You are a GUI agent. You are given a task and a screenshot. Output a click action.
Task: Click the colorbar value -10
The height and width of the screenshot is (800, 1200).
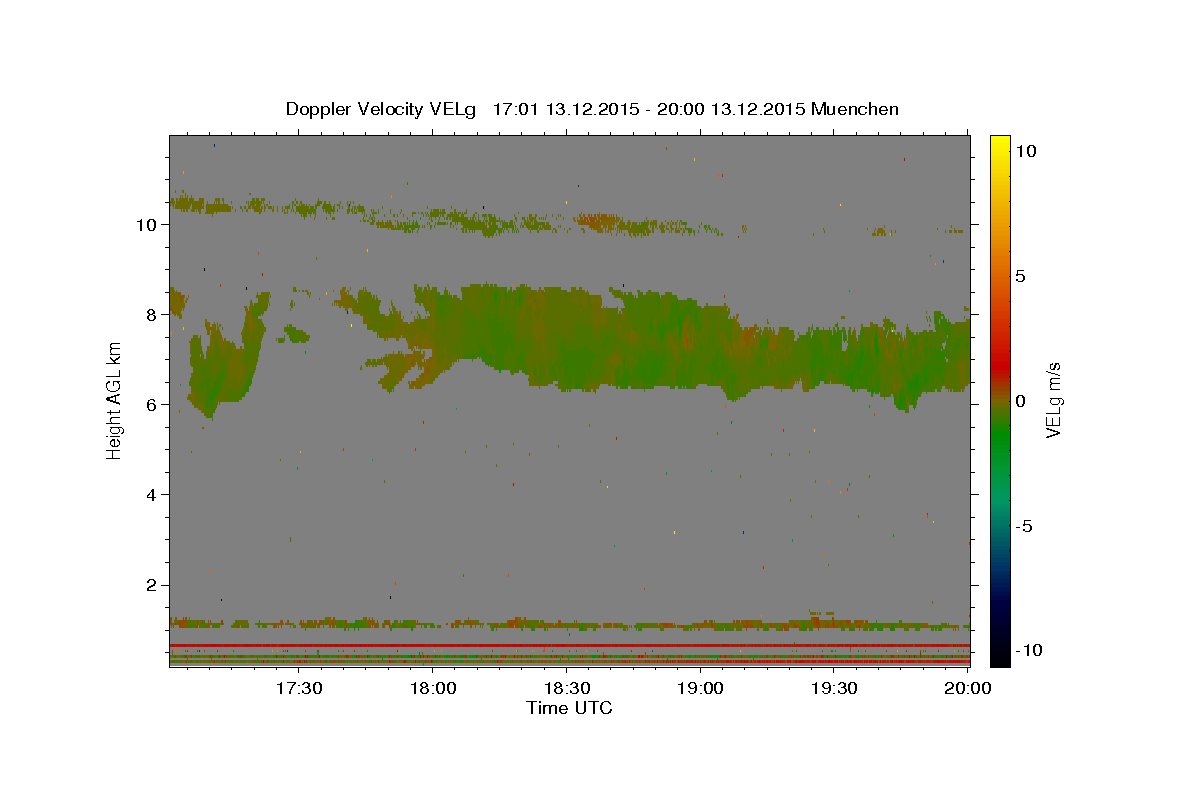1029,651
